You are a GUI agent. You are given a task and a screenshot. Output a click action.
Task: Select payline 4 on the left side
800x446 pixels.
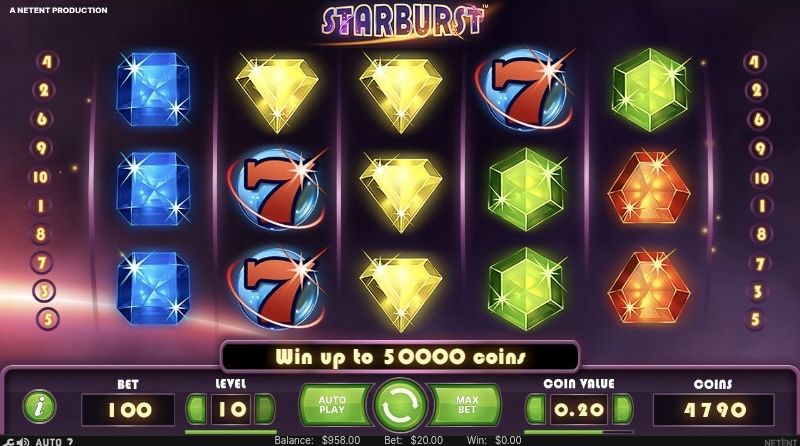(x=47, y=62)
